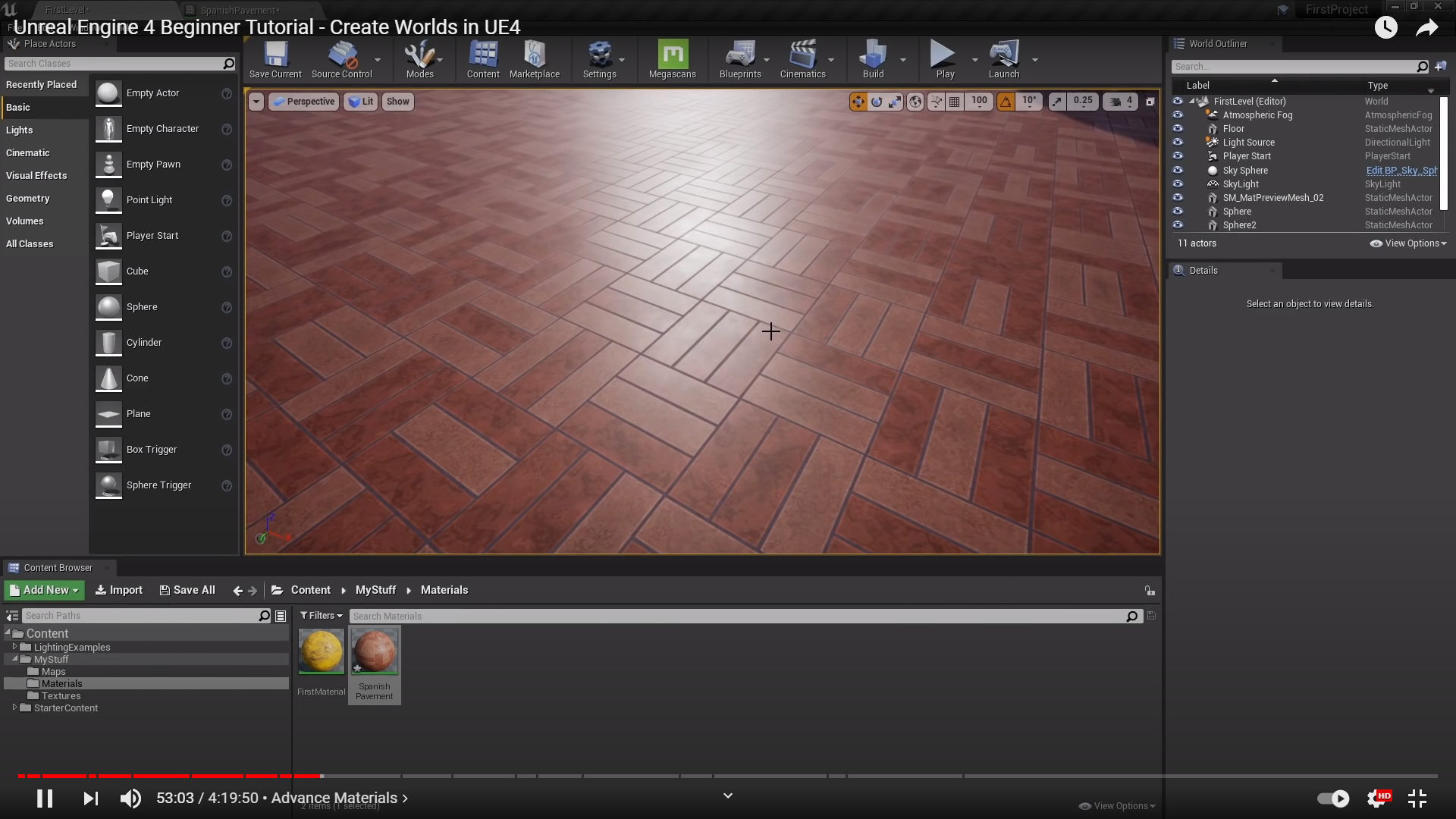The height and width of the screenshot is (819, 1456).
Task: Click the Add New button
Action: point(44,590)
